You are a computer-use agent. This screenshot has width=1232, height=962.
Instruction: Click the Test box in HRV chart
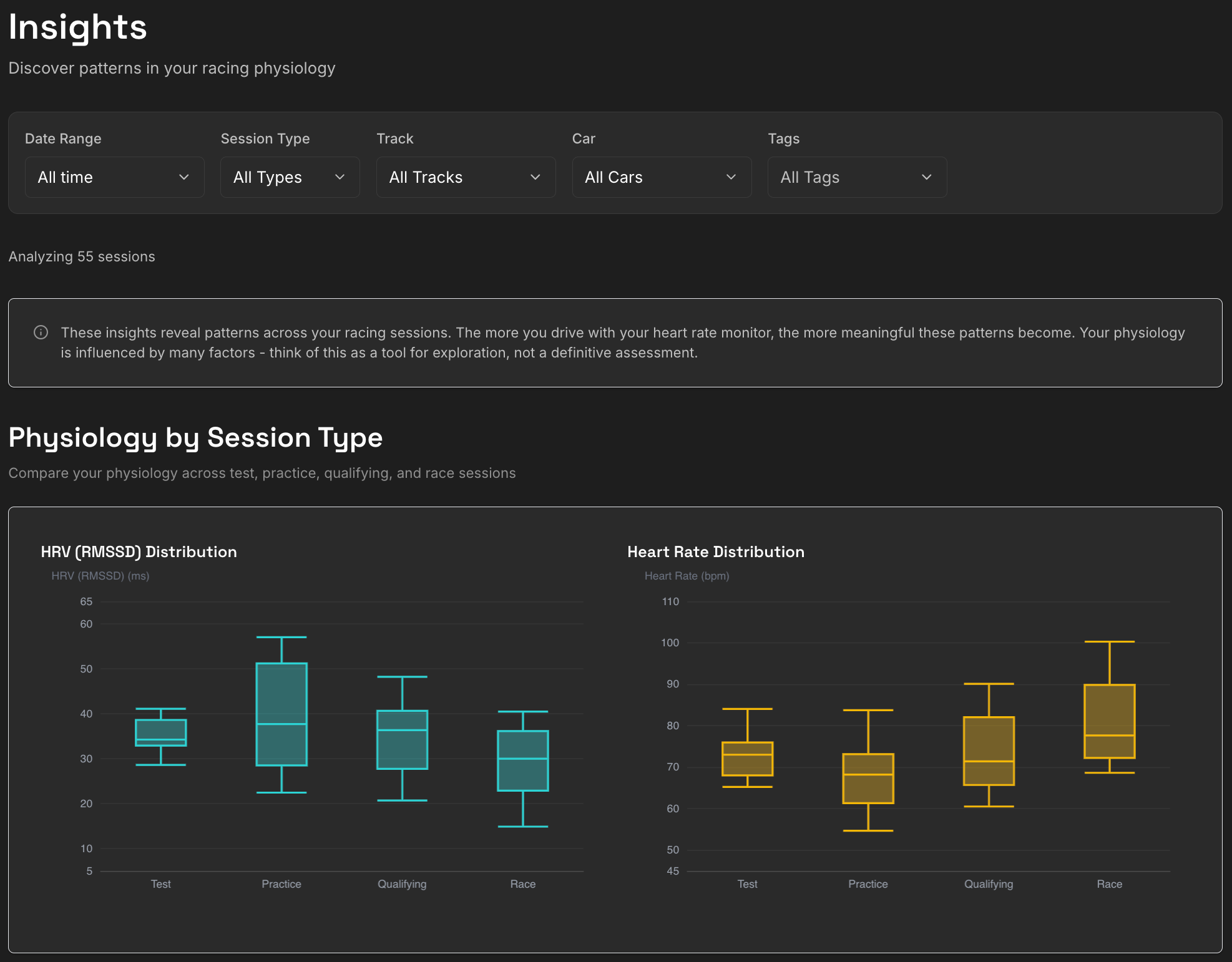(x=161, y=732)
